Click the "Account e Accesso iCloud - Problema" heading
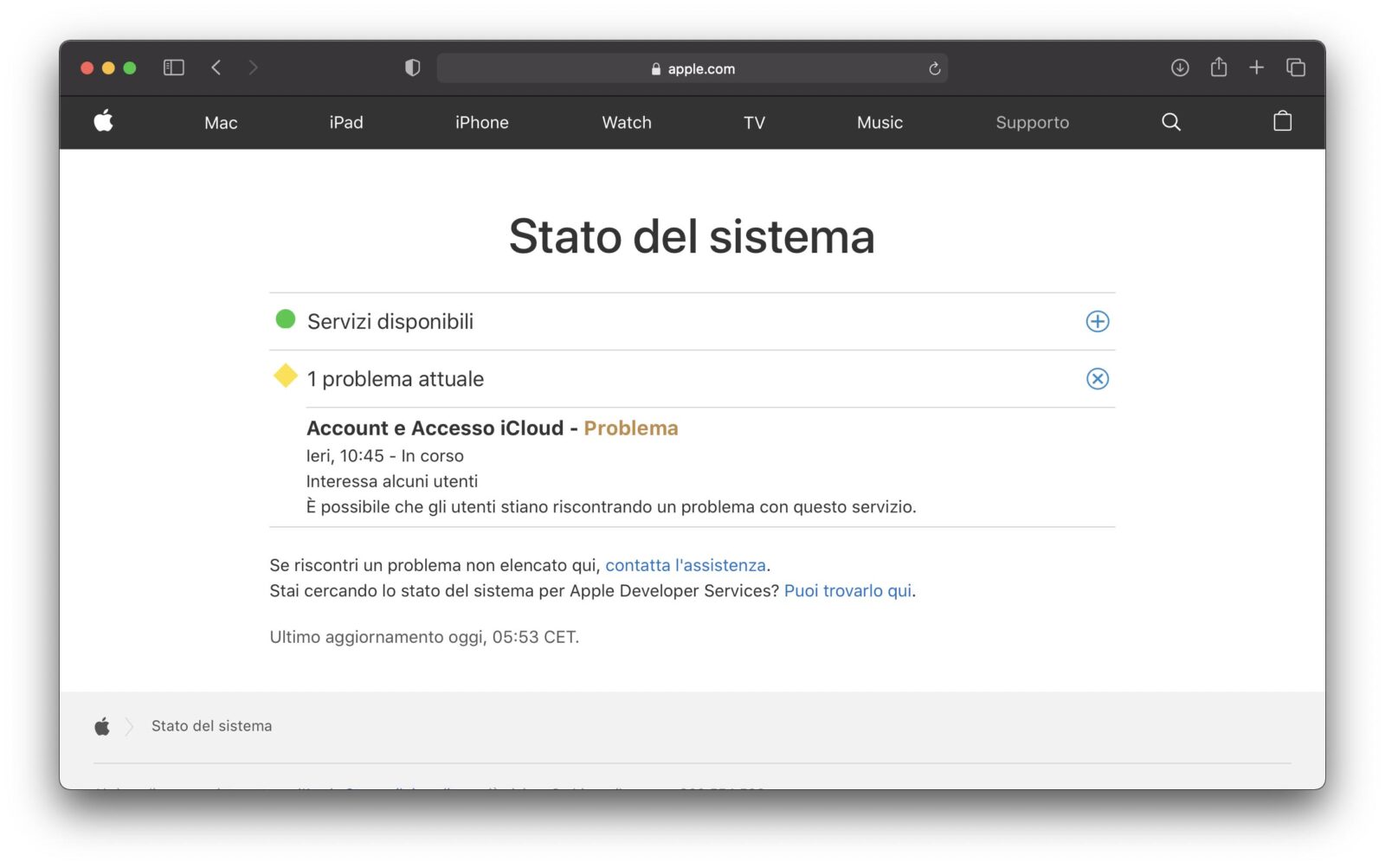 pyautogui.click(x=493, y=428)
